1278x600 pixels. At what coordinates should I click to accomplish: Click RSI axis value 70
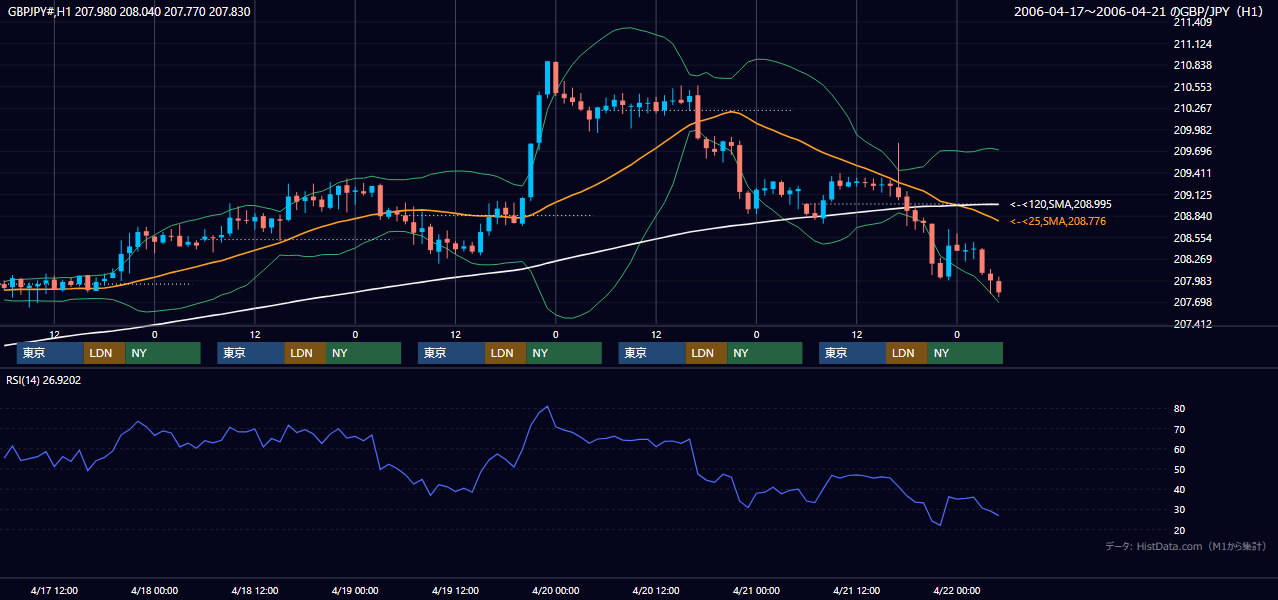click(x=1180, y=429)
